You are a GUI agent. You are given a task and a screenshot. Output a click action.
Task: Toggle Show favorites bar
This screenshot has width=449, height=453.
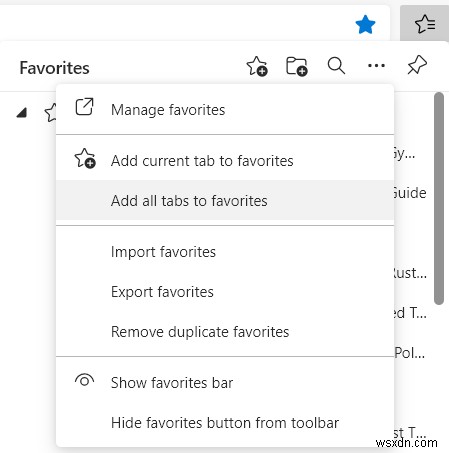[225, 383]
